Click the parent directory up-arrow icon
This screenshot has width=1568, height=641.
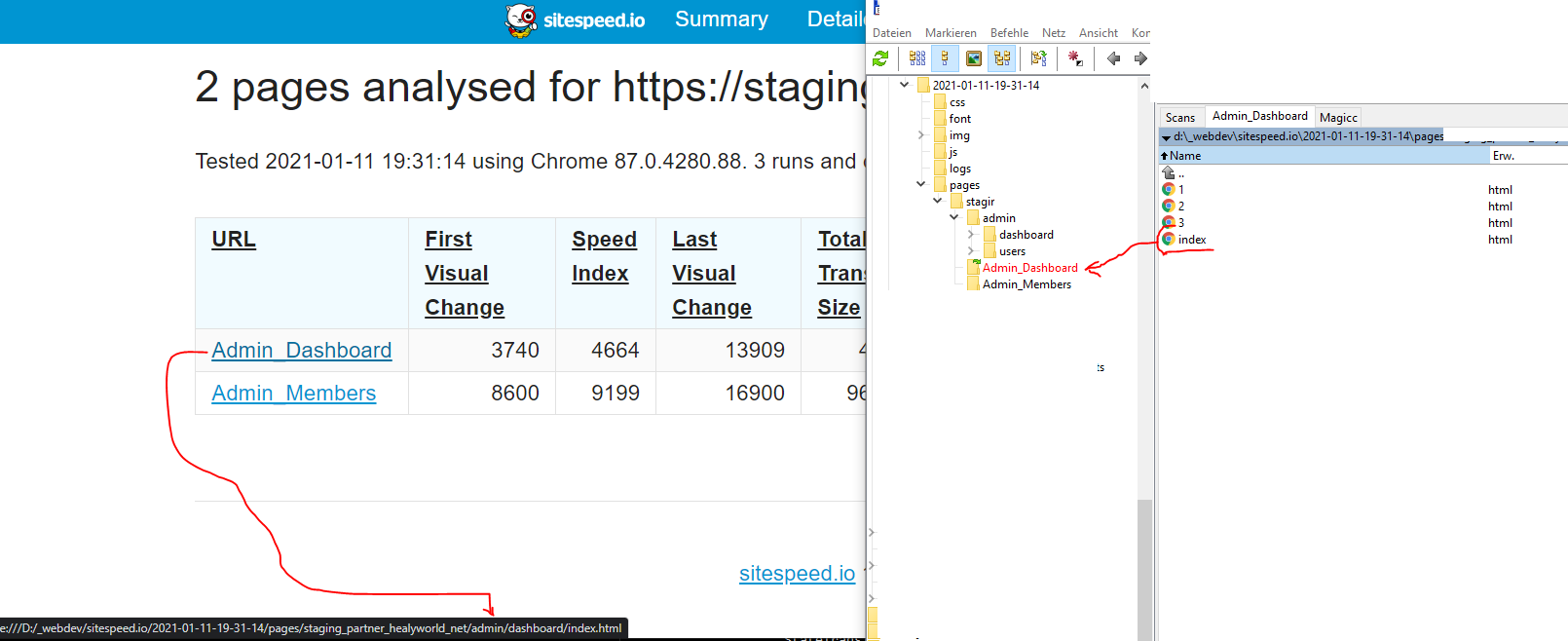click(1169, 172)
